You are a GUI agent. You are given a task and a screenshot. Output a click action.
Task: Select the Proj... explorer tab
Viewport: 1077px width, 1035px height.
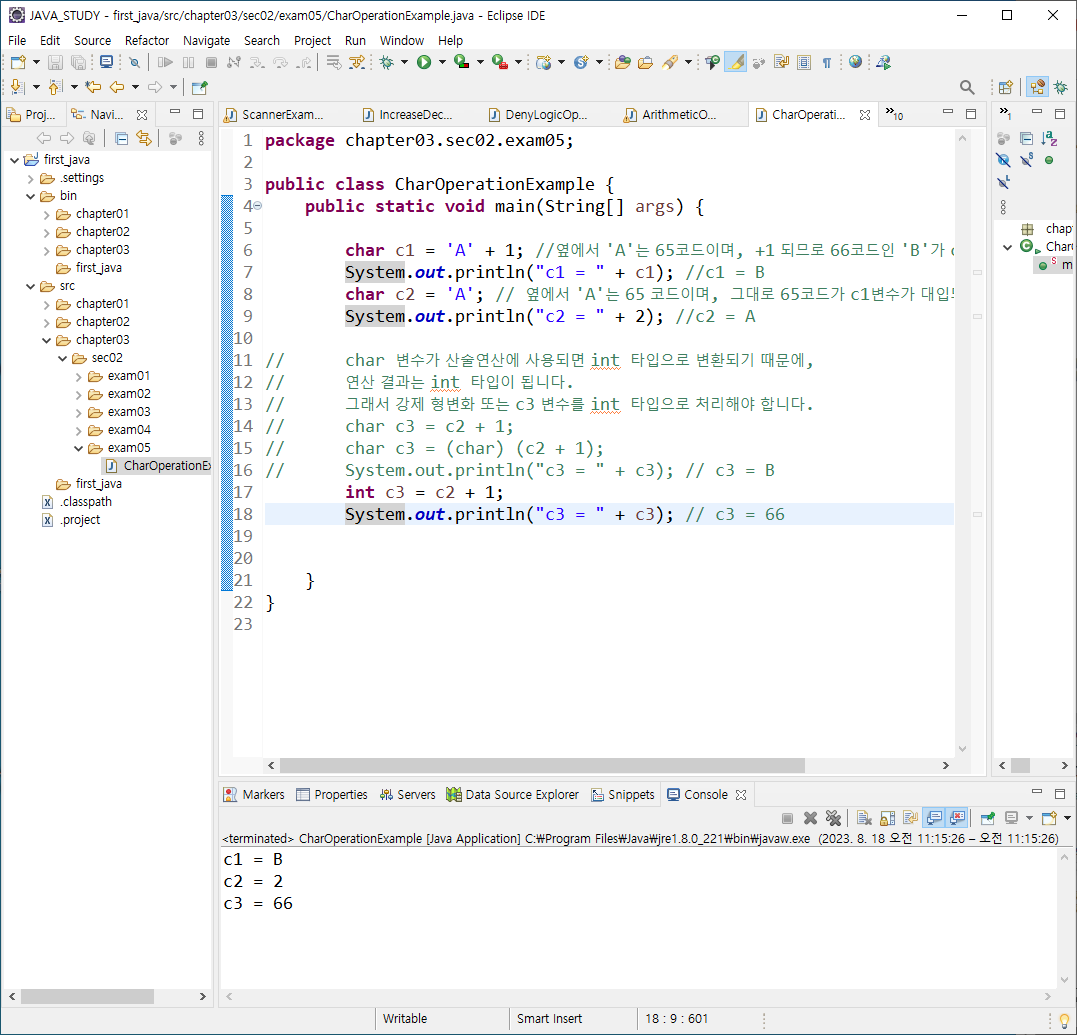point(32,115)
